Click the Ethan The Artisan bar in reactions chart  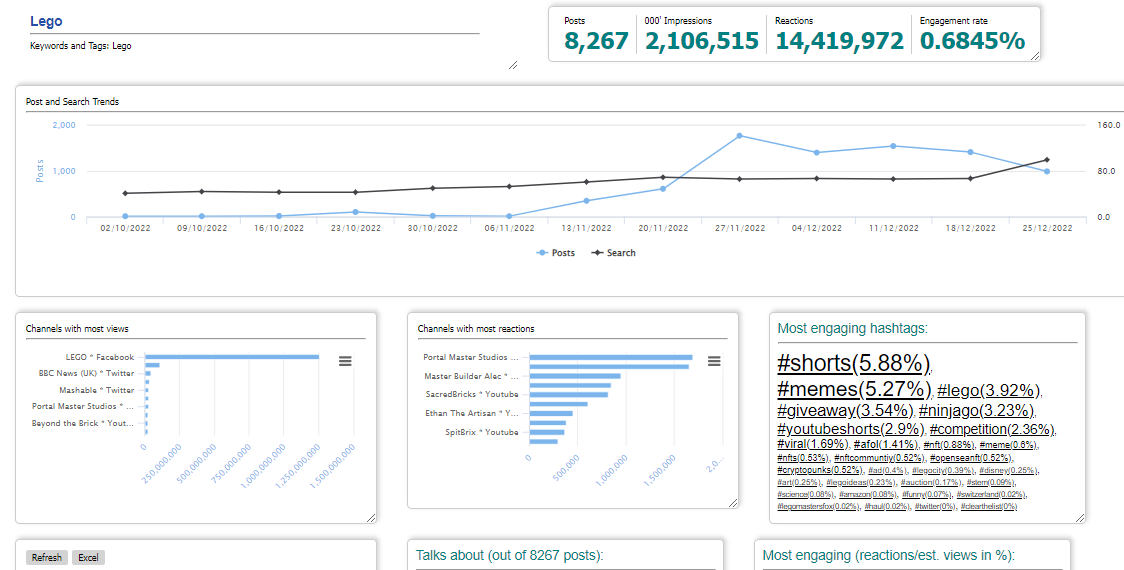pyautogui.click(x=551, y=414)
